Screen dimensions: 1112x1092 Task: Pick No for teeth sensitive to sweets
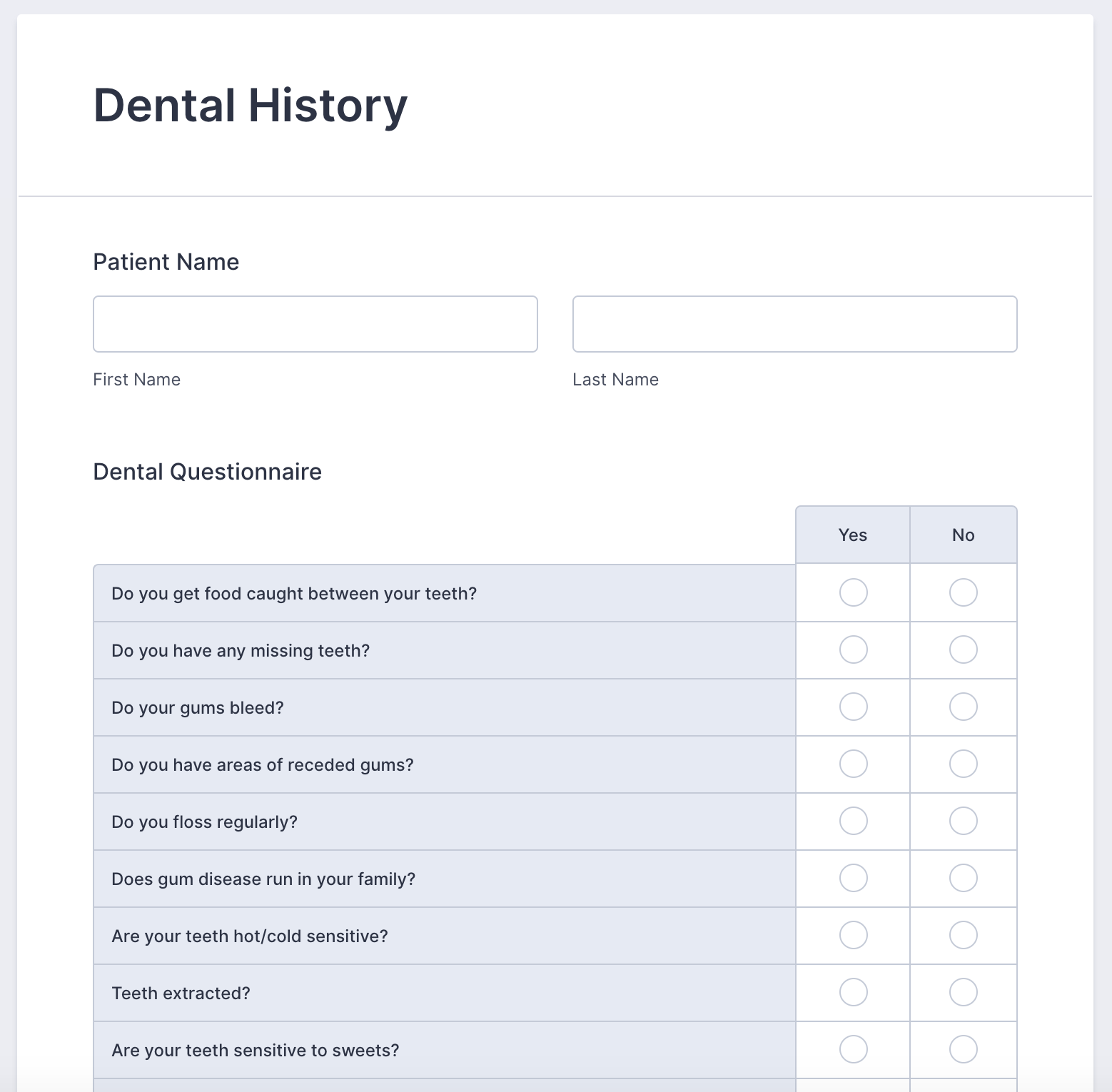tap(963, 1049)
